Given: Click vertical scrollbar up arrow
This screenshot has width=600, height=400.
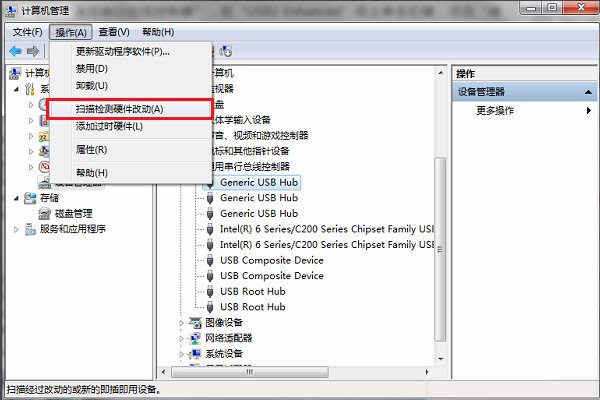Looking at the screenshot, I should point(440,73).
